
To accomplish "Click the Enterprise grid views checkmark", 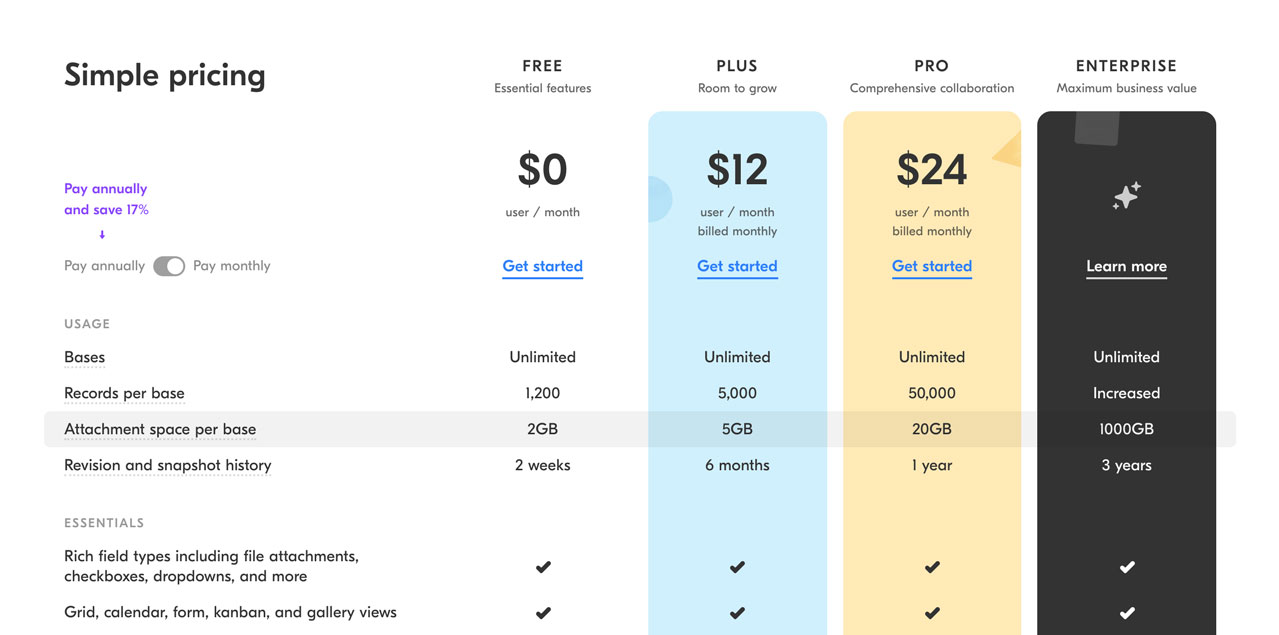I will tap(1127, 612).
